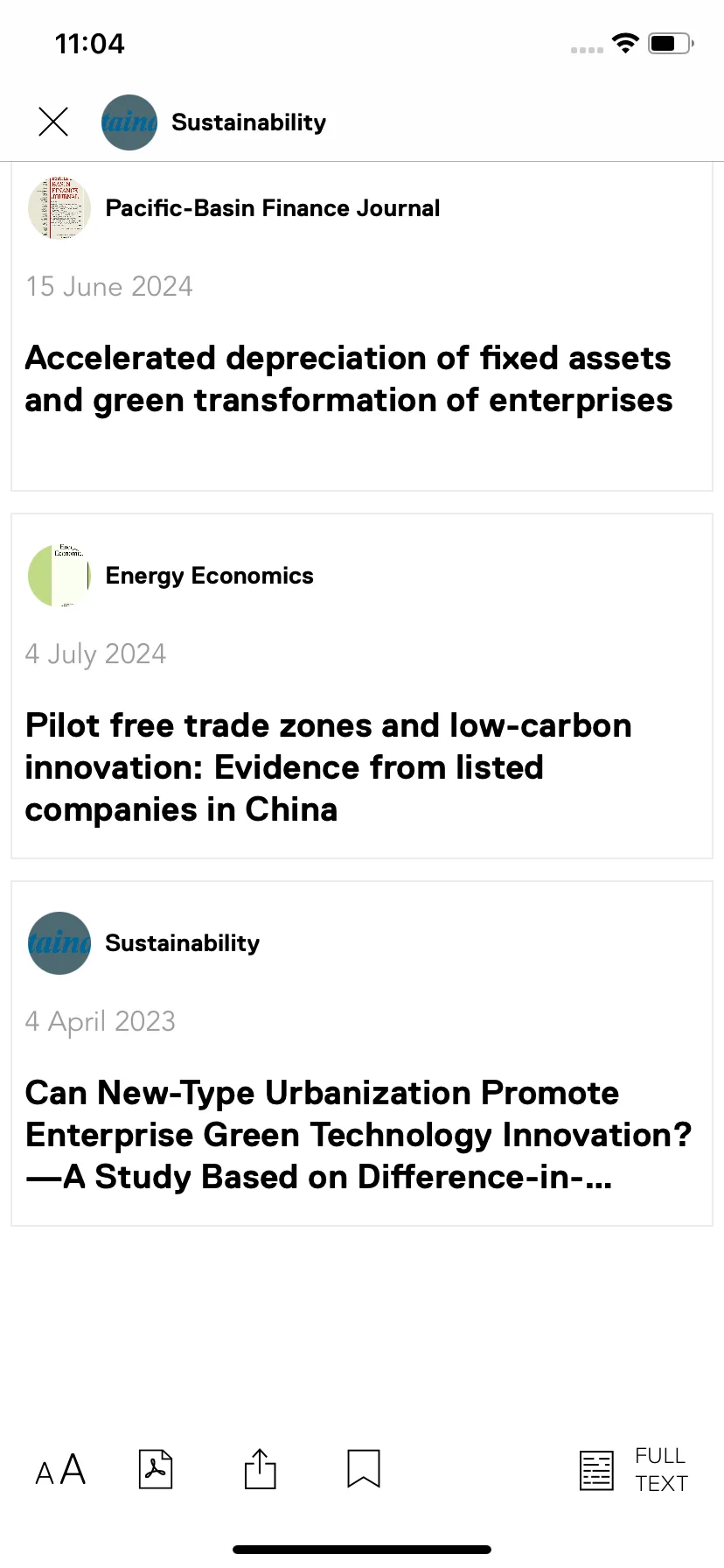Open article Can New-Type Urbanization Promote
Viewport: 724px width, 1568px height.
[x=359, y=1135]
